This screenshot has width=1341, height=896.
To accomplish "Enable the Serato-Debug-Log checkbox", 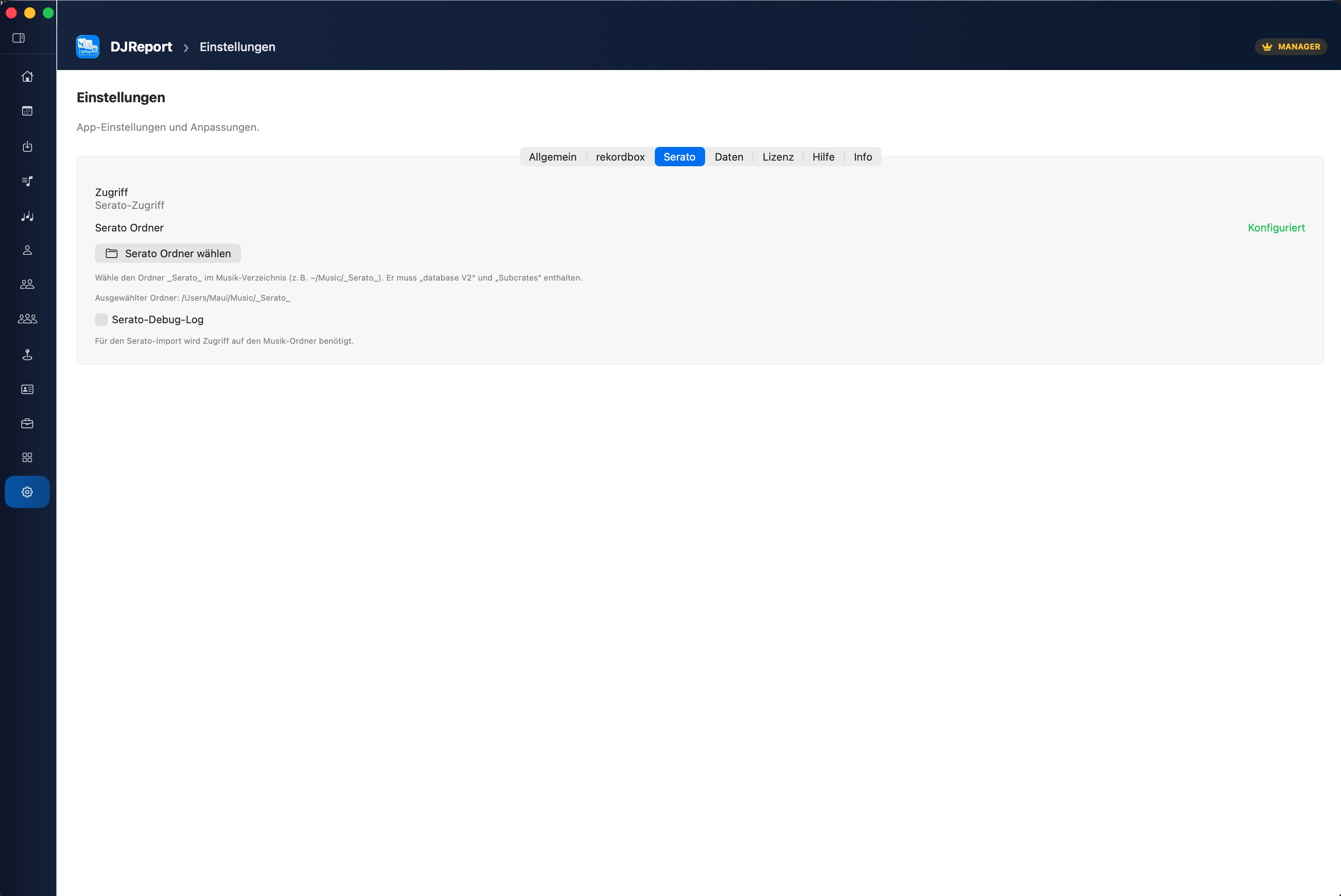I will click(x=101, y=320).
